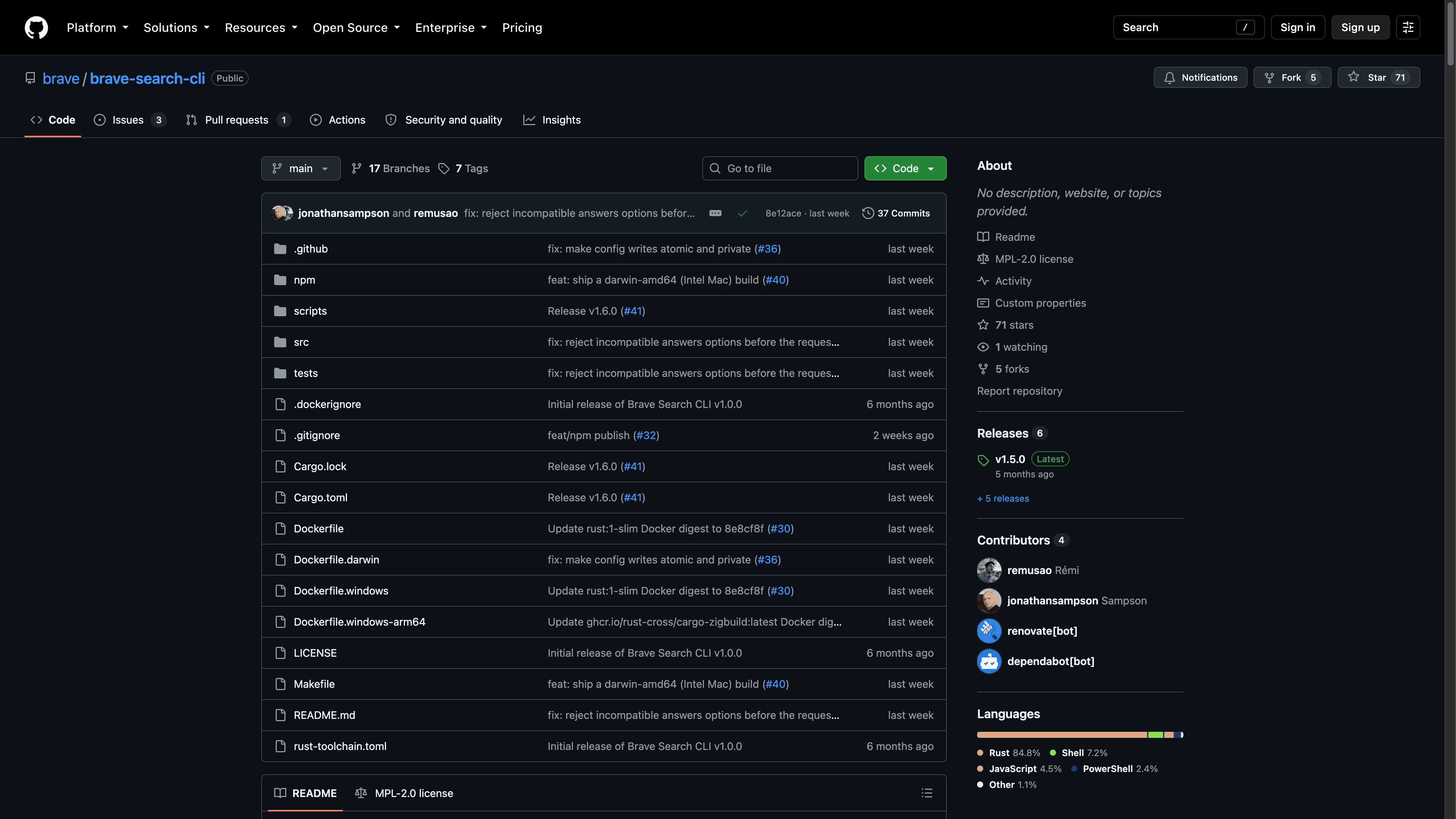The width and height of the screenshot is (1456, 819).
Task: Focus the Search field in header
Action: 1188,27
